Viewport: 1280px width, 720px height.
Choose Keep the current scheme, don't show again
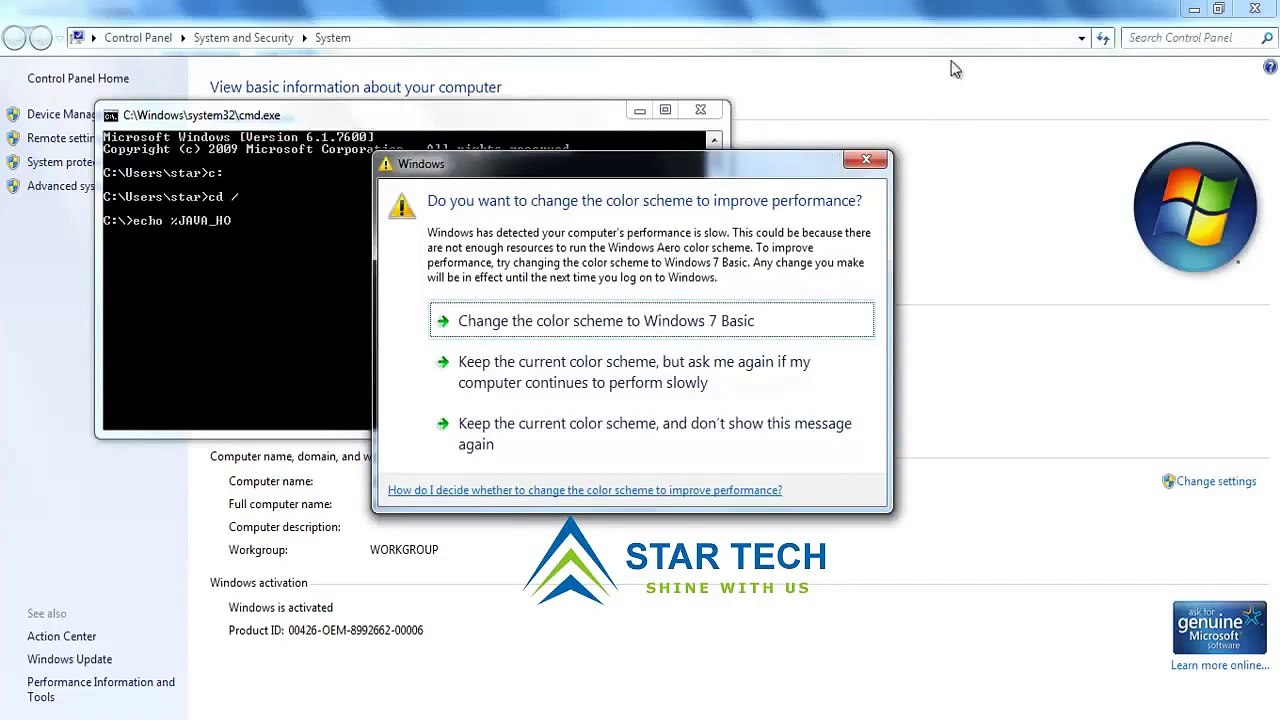point(652,434)
